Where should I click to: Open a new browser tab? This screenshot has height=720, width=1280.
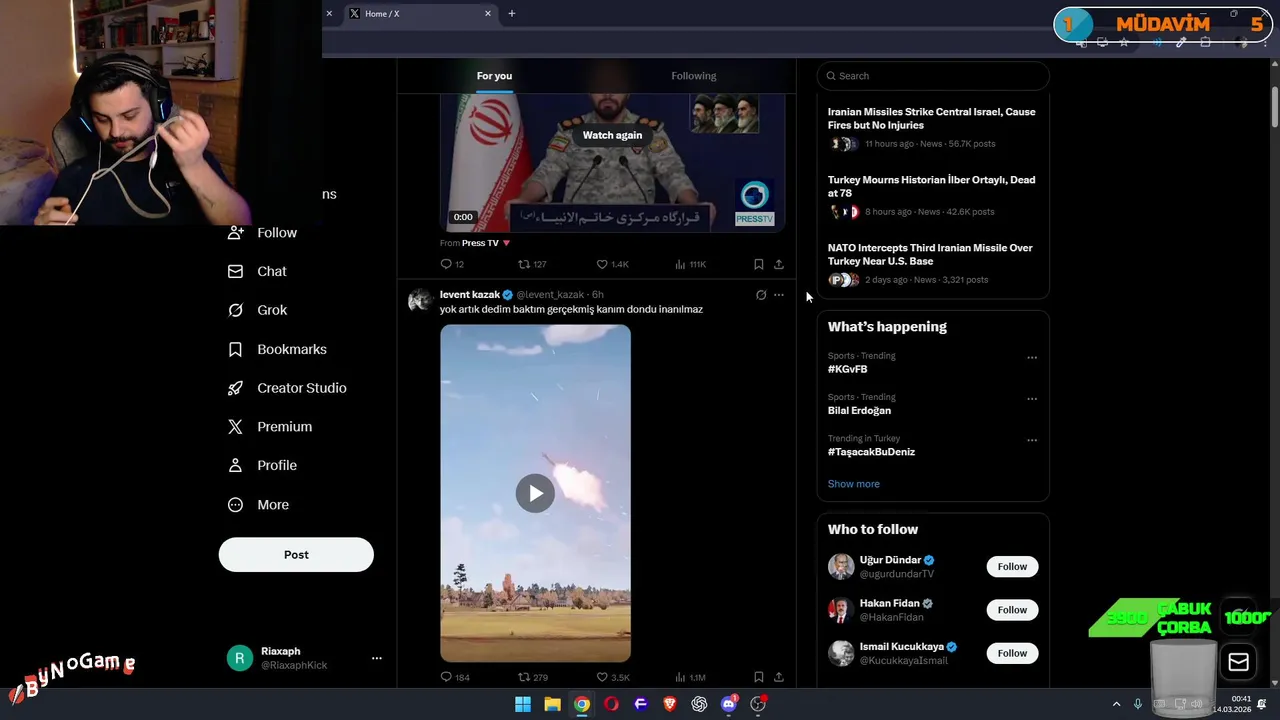(x=512, y=14)
